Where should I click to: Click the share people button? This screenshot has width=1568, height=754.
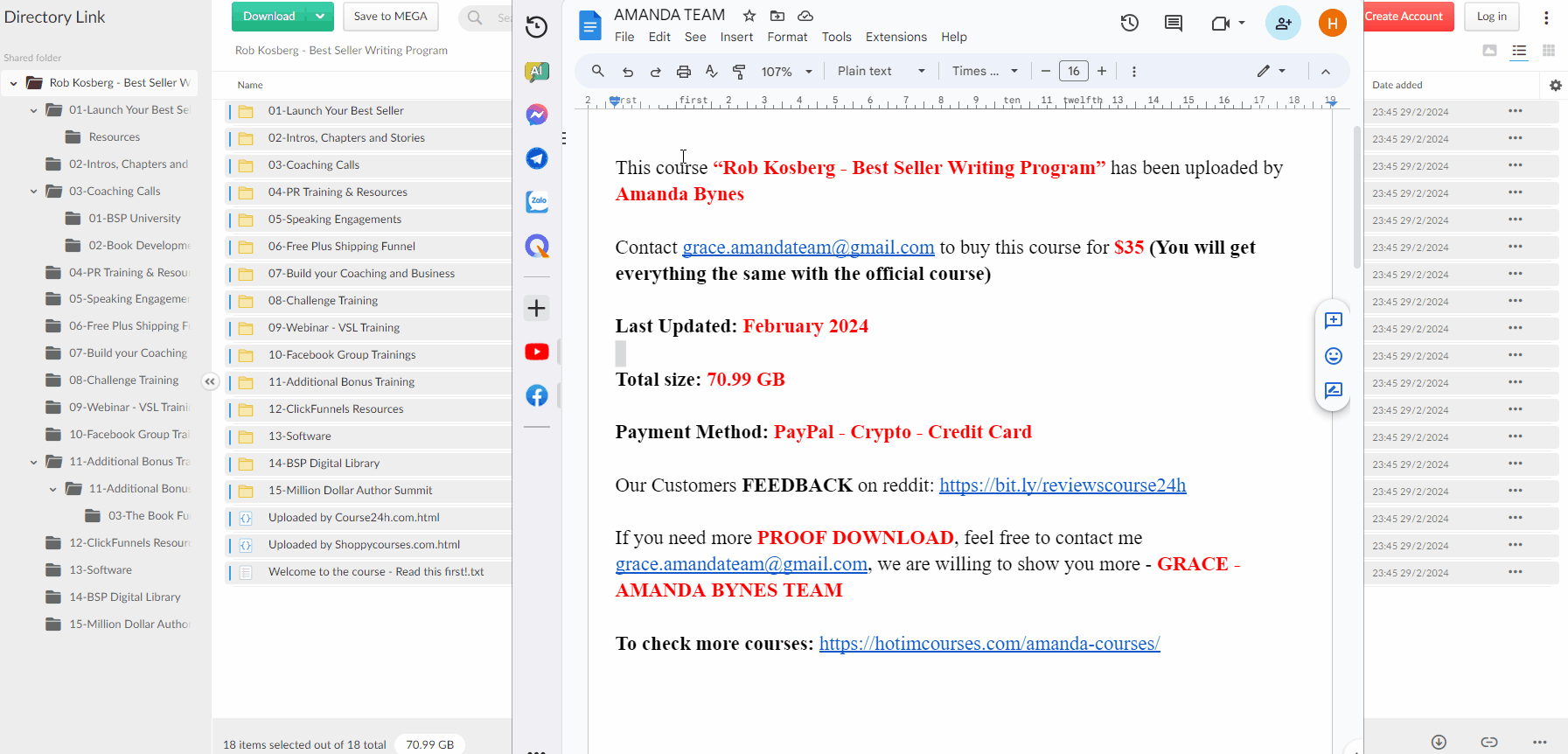pyautogui.click(x=1283, y=24)
